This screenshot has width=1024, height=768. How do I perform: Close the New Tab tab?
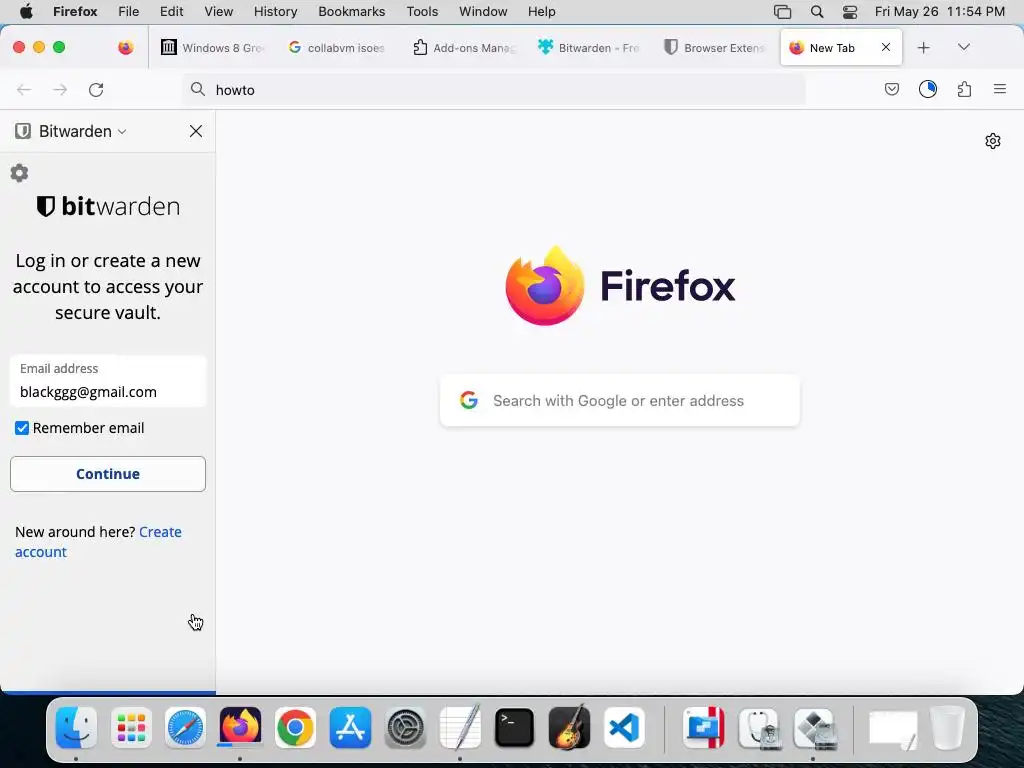886,47
